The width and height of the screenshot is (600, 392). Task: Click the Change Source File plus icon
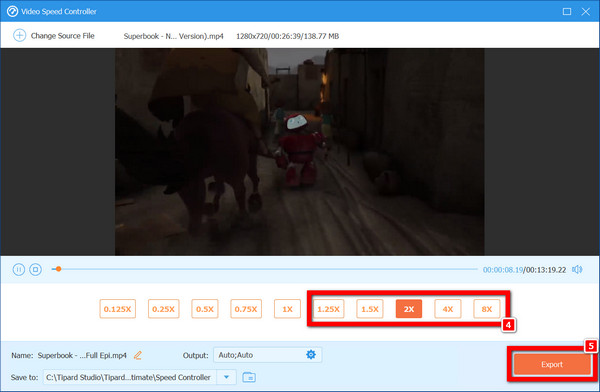point(19,36)
